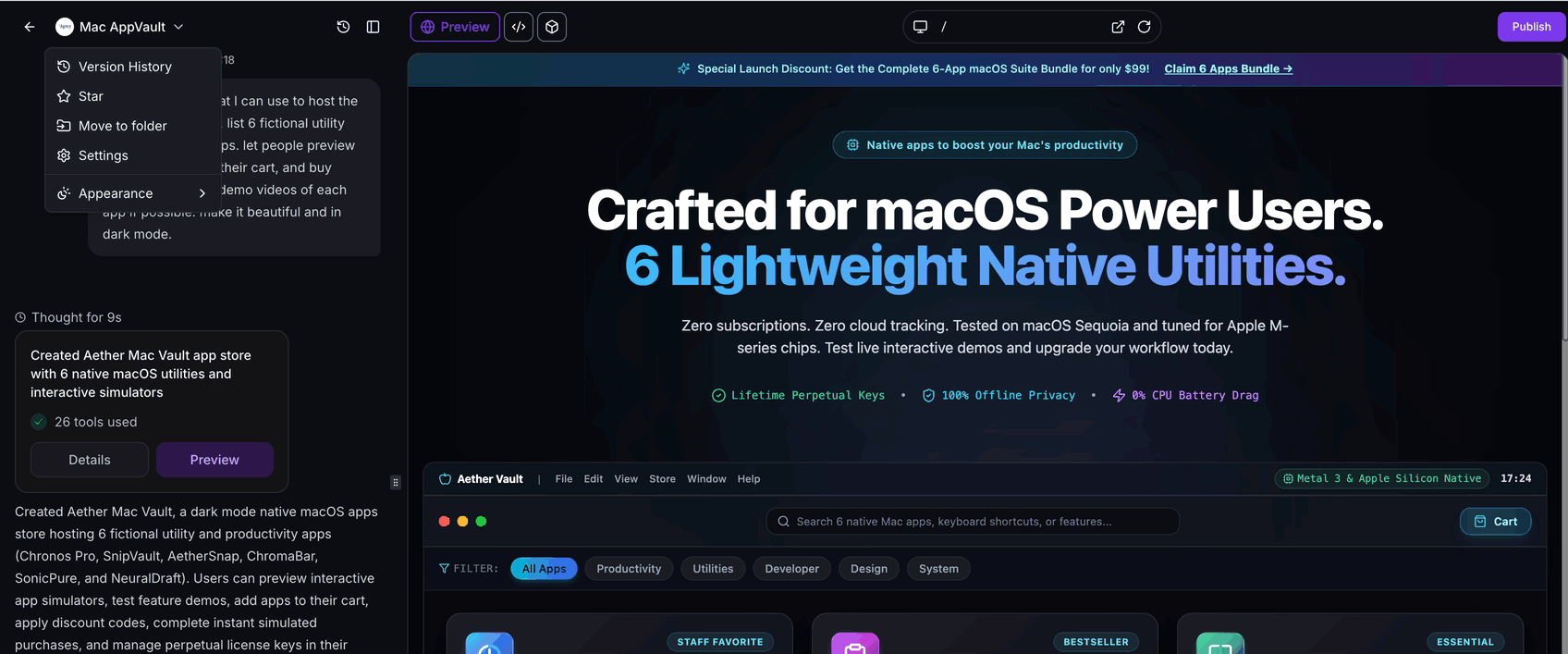The height and width of the screenshot is (654, 1568).
Task: Click the green window dot
Action: (x=481, y=522)
